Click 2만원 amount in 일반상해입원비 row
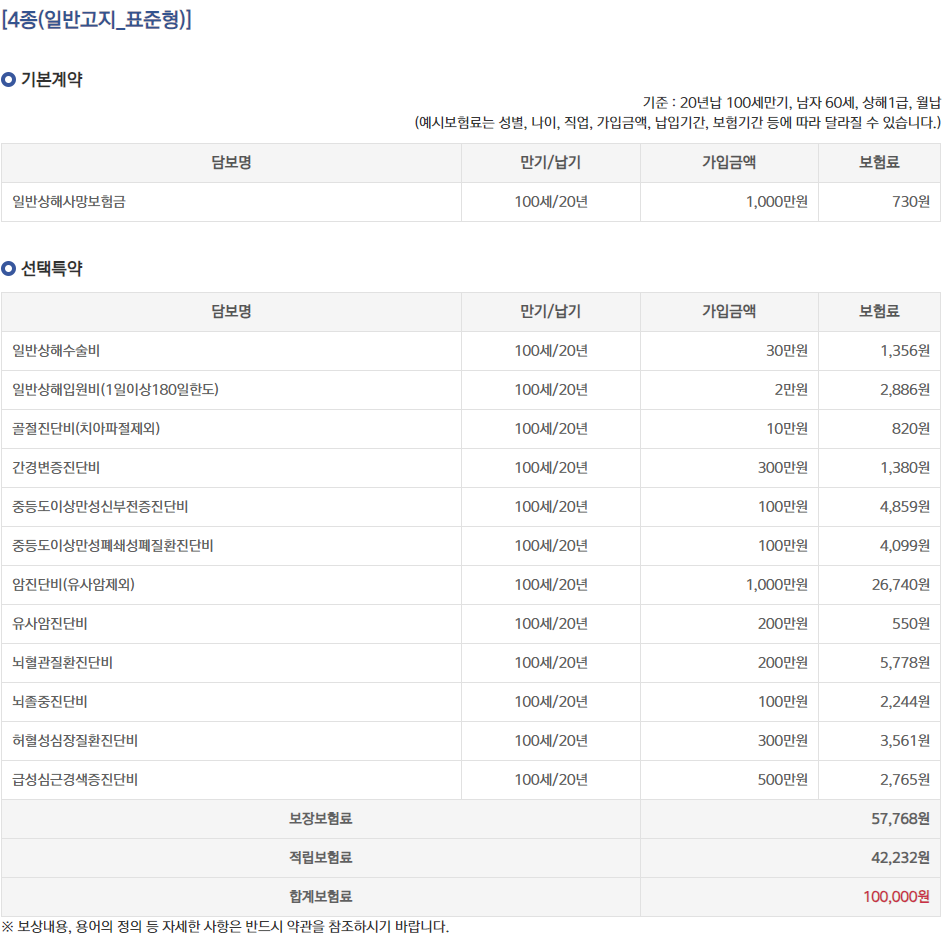This screenshot has height=946, width=944. (791, 390)
